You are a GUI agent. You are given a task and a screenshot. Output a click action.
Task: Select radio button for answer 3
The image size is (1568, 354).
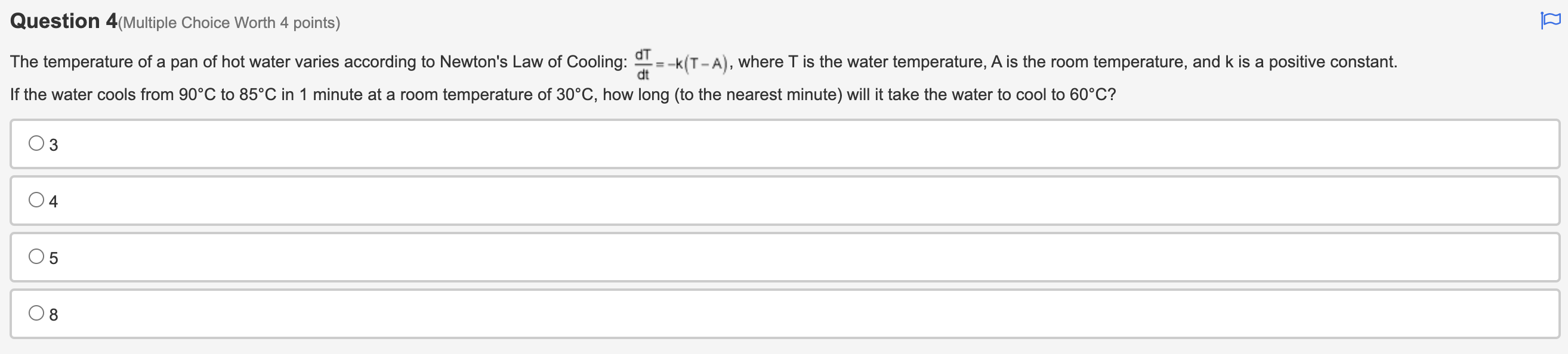36,143
